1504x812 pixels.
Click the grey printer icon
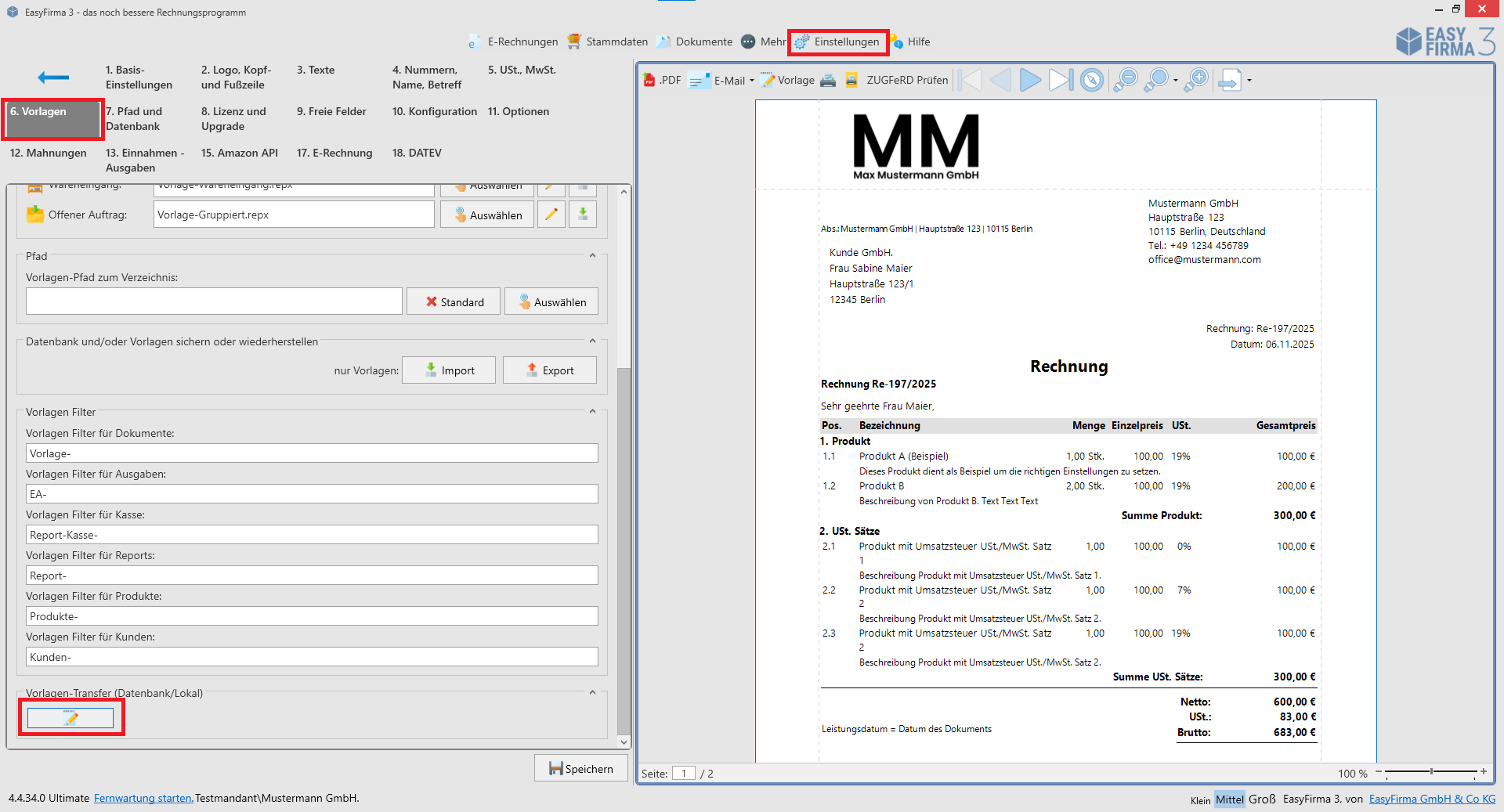[x=828, y=80]
